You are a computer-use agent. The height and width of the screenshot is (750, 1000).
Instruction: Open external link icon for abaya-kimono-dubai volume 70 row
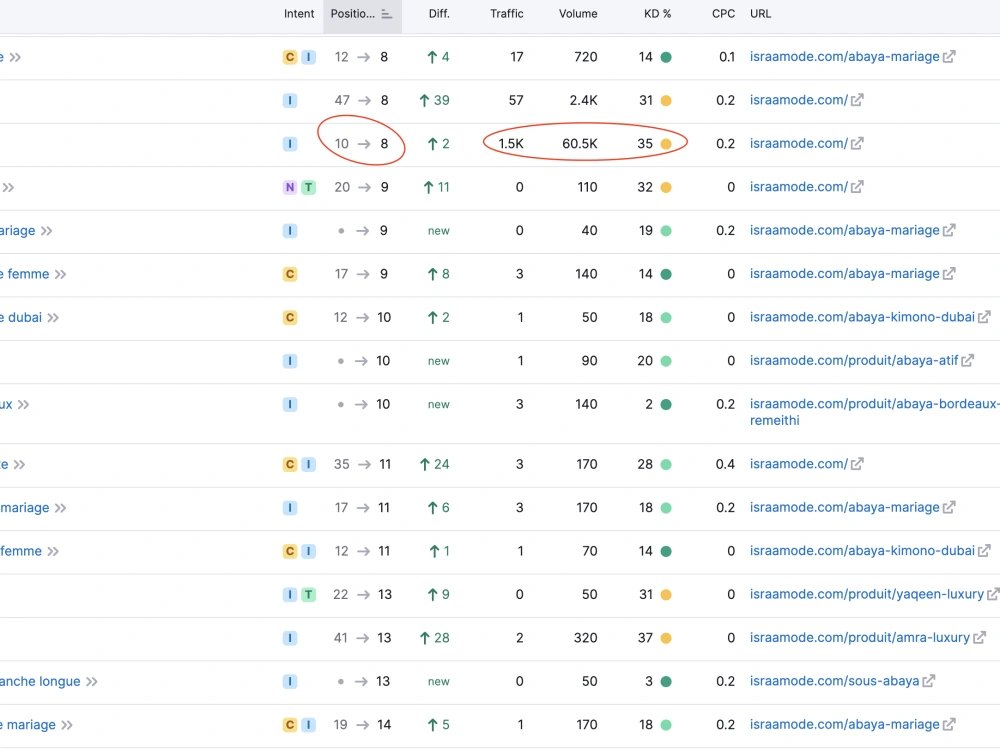[x=984, y=550]
